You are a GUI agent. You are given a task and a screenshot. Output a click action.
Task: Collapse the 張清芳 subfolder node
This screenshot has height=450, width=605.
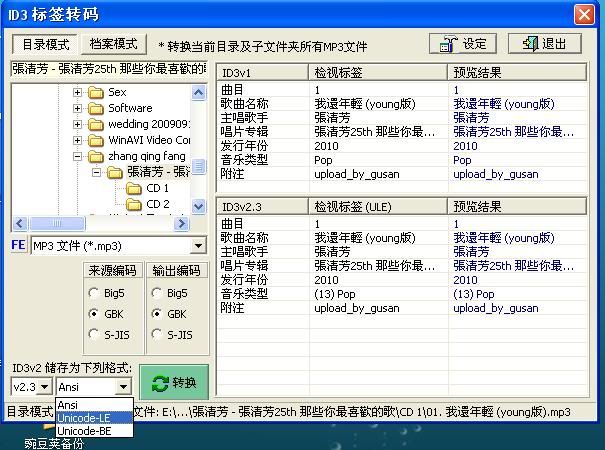(x=96, y=173)
